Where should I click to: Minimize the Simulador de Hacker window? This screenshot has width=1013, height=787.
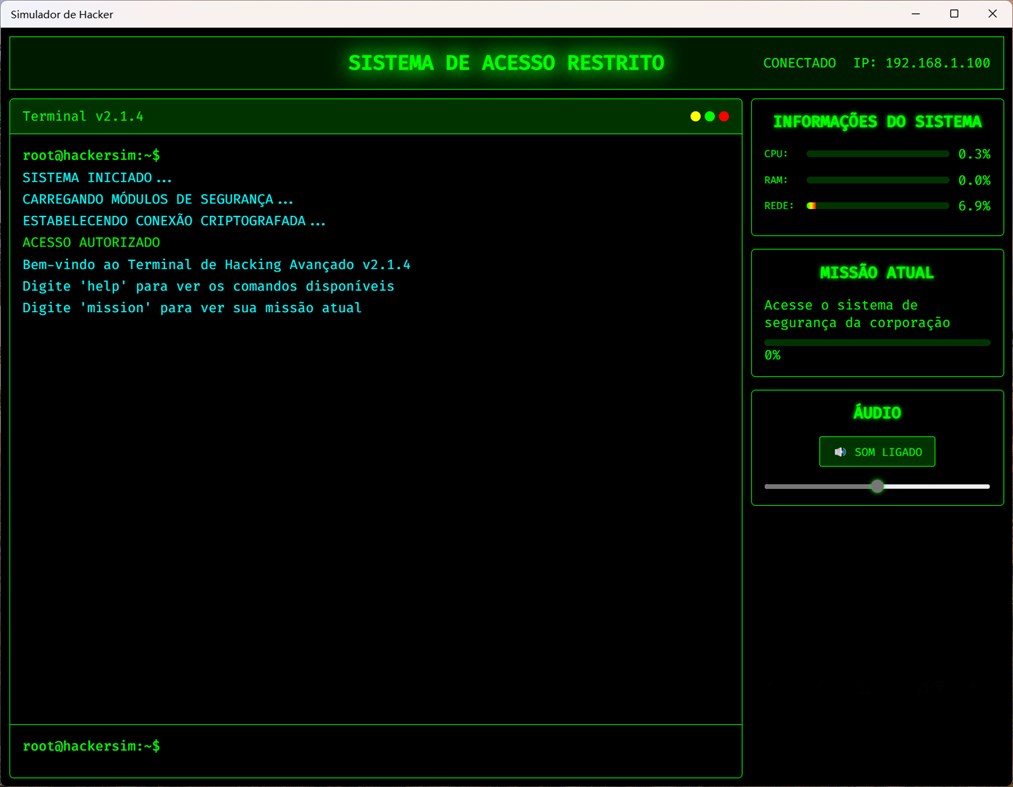pos(915,13)
